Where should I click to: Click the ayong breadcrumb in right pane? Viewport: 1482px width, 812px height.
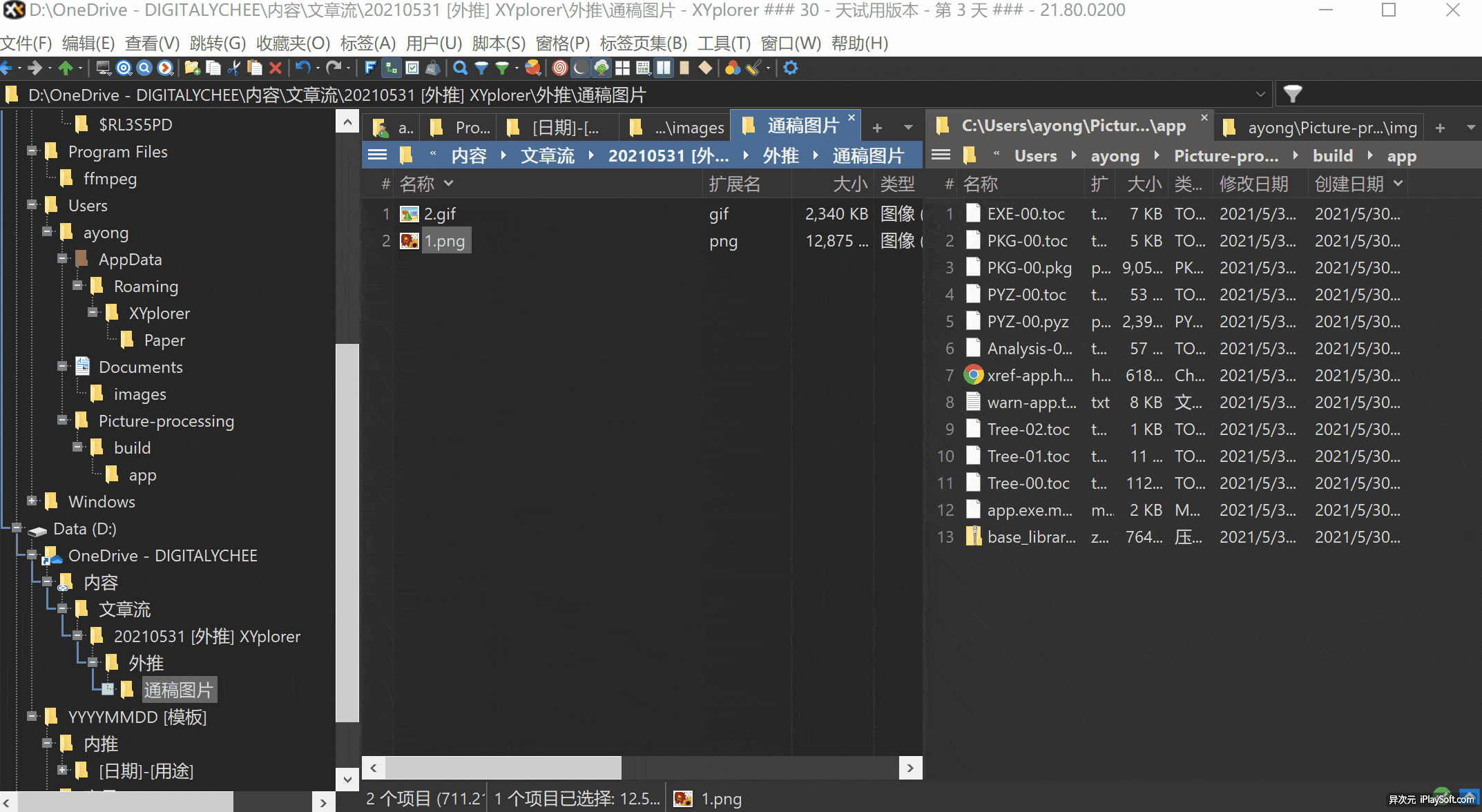(x=1115, y=155)
